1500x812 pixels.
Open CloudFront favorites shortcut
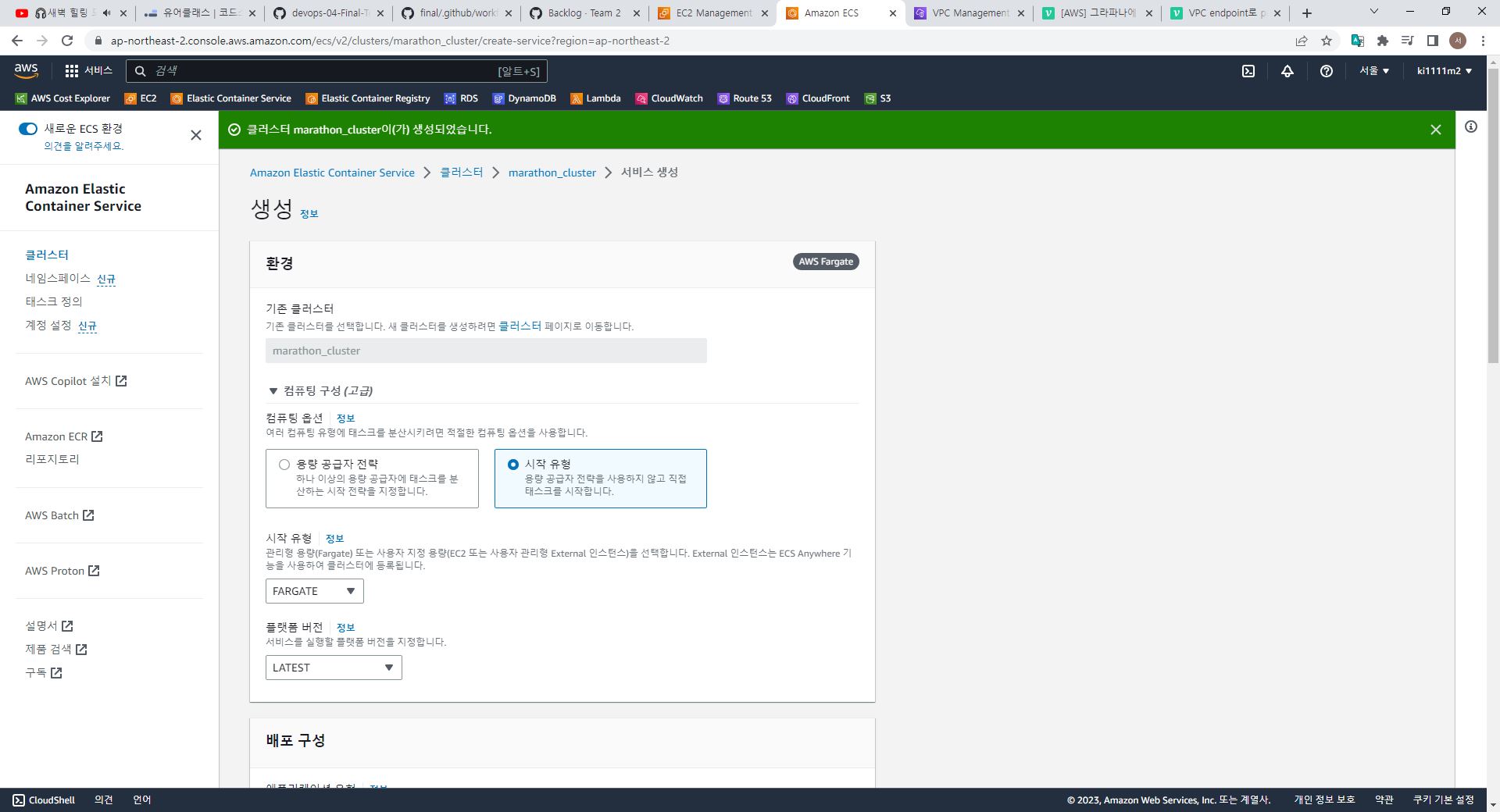[818, 98]
